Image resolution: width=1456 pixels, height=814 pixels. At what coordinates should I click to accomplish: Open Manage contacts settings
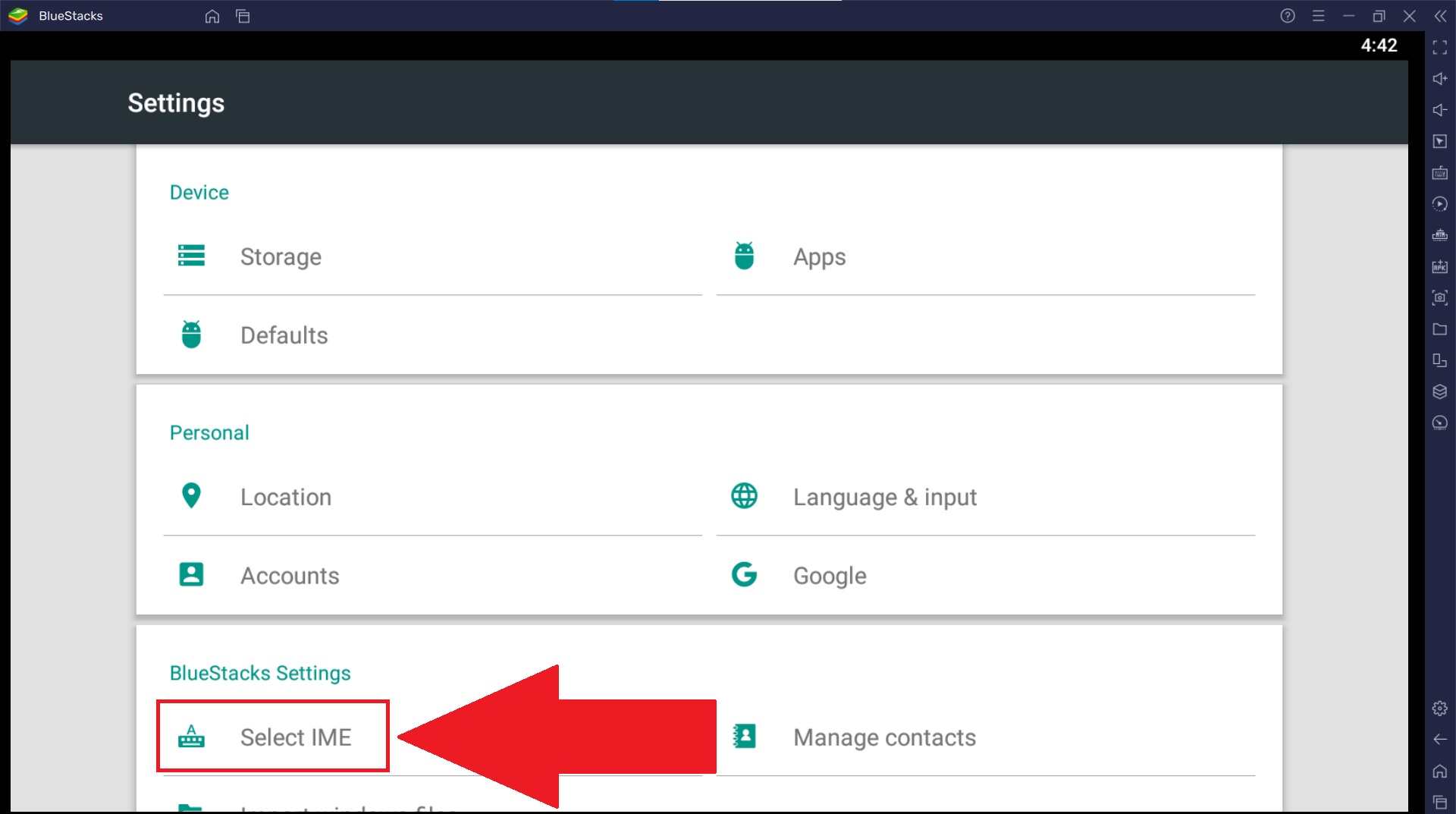(x=883, y=737)
